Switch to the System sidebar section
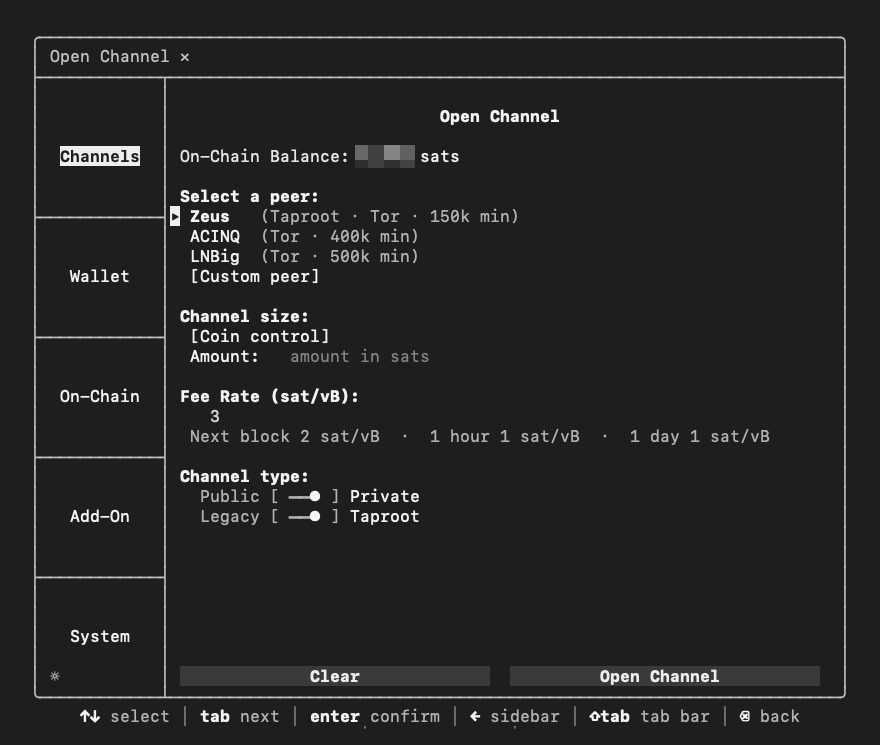The width and height of the screenshot is (880, 745). point(99,637)
